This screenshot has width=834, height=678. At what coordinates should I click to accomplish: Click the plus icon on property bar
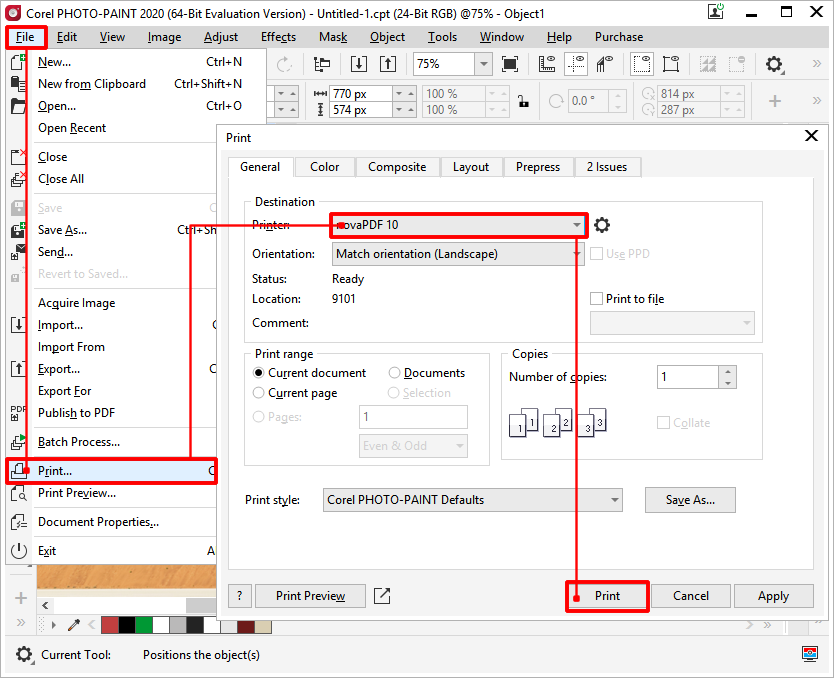tap(775, 101)
